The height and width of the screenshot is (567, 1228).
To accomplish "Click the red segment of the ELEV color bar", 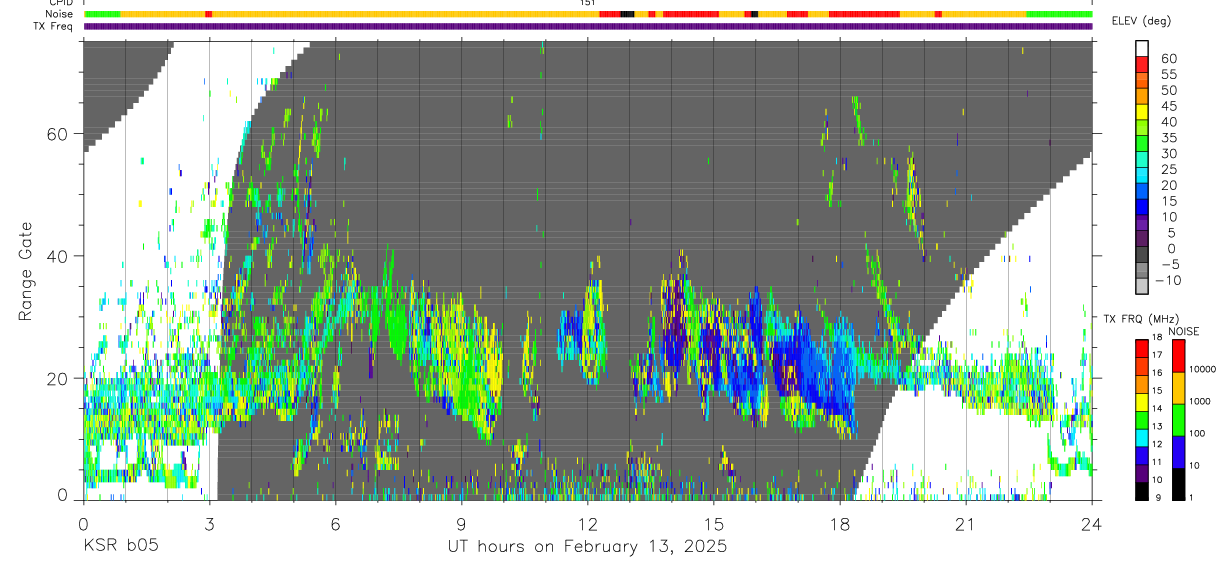I will pos(1141,64).
